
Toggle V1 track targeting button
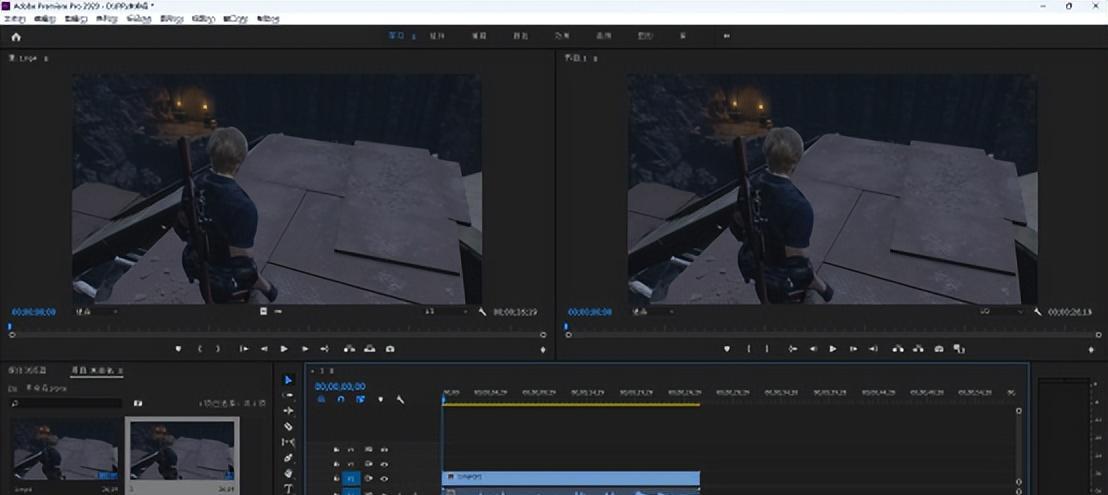[x=351, y=479]
